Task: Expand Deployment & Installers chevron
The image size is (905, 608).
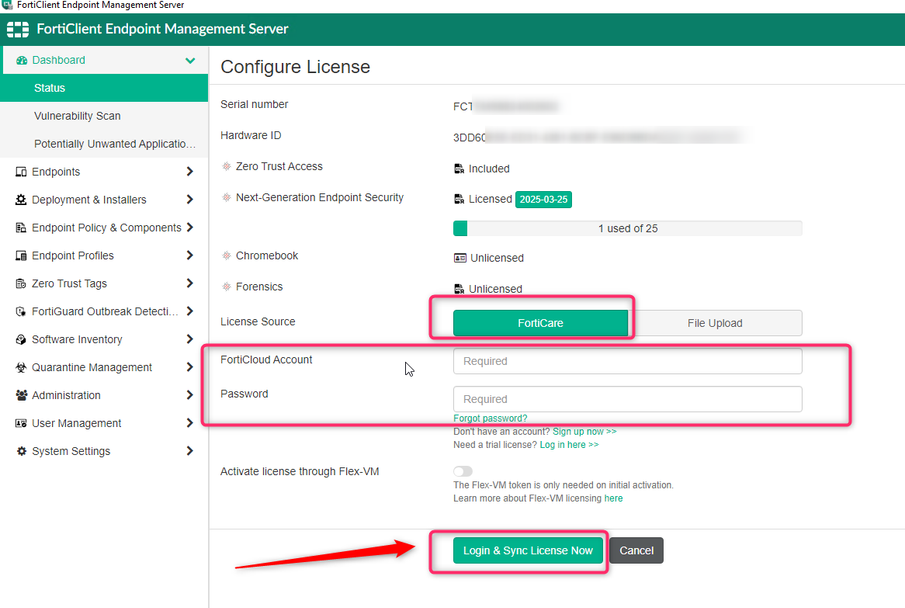Action: click(x=190, y=199)
